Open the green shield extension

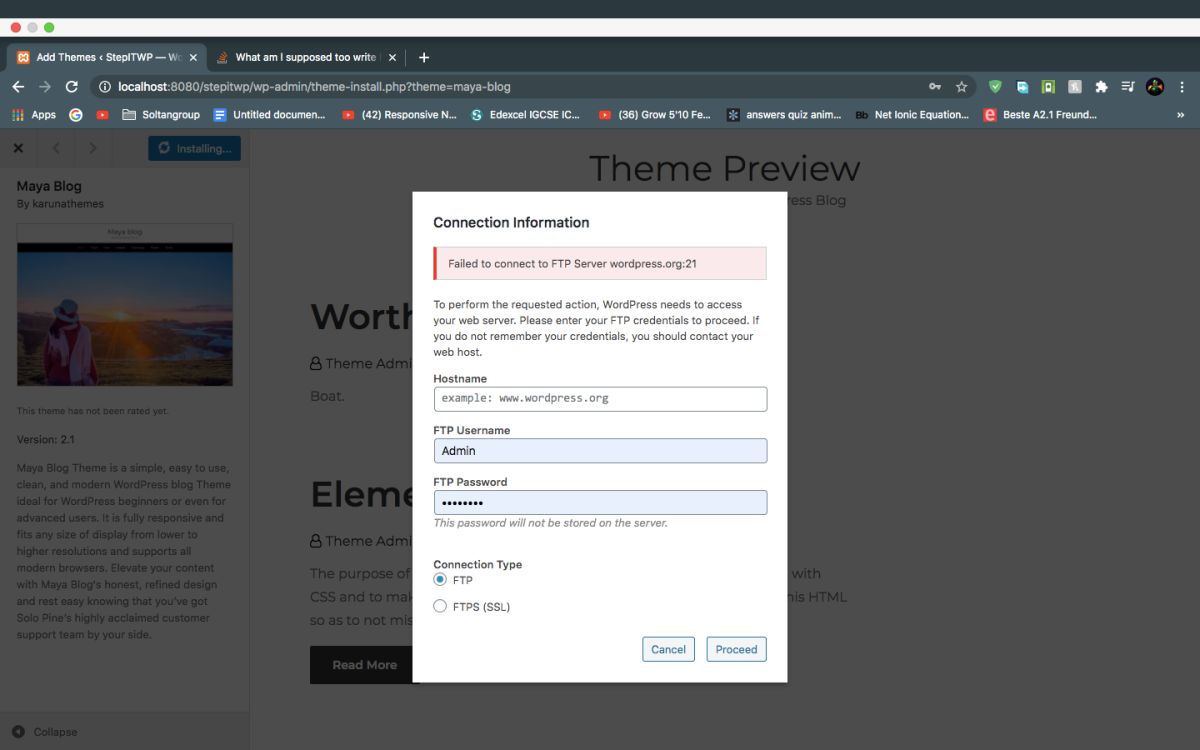(x=995, y=87)
